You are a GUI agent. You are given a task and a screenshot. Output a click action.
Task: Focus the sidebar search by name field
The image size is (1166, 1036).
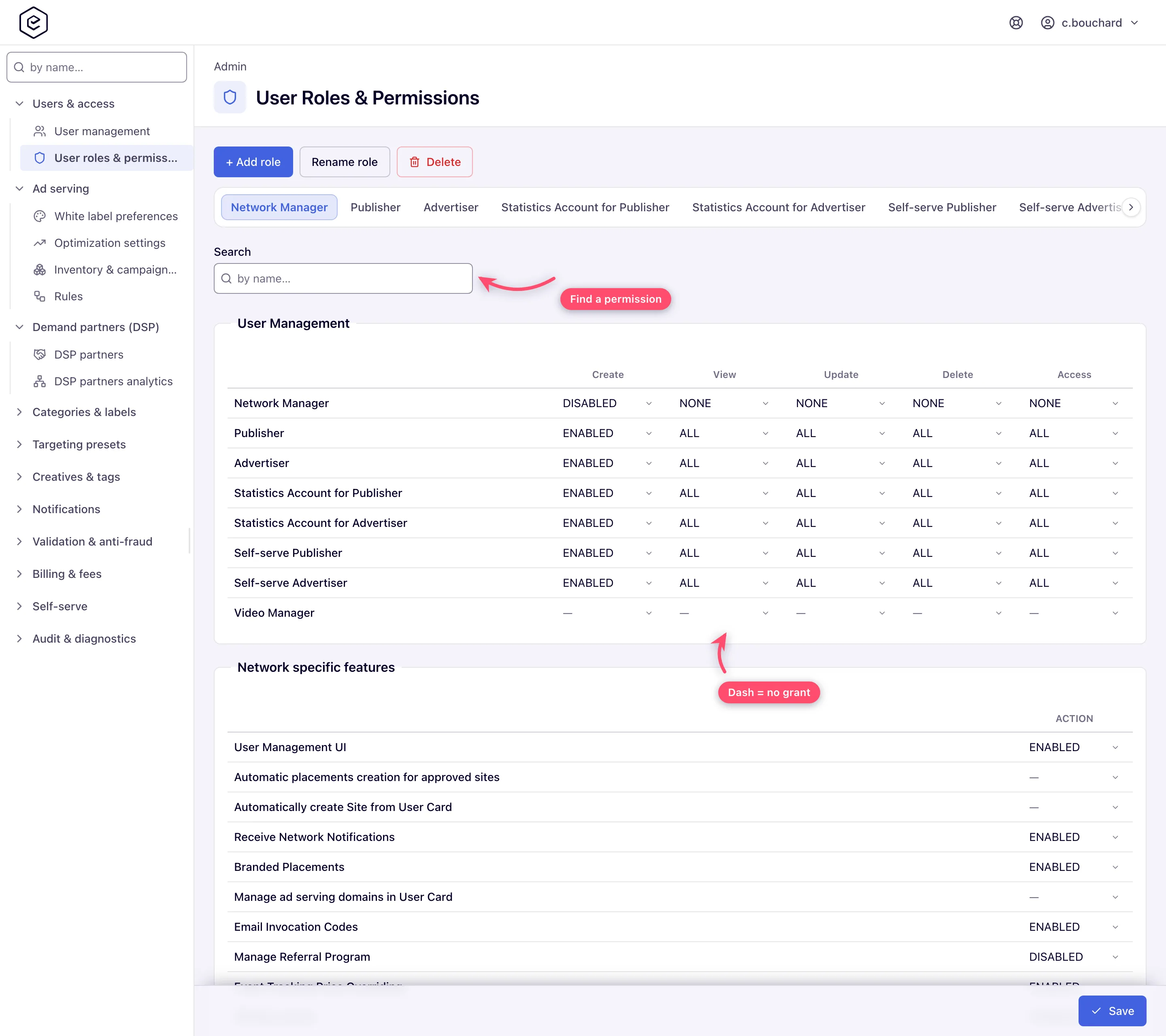pyautogui.click(x=96, y=67)
